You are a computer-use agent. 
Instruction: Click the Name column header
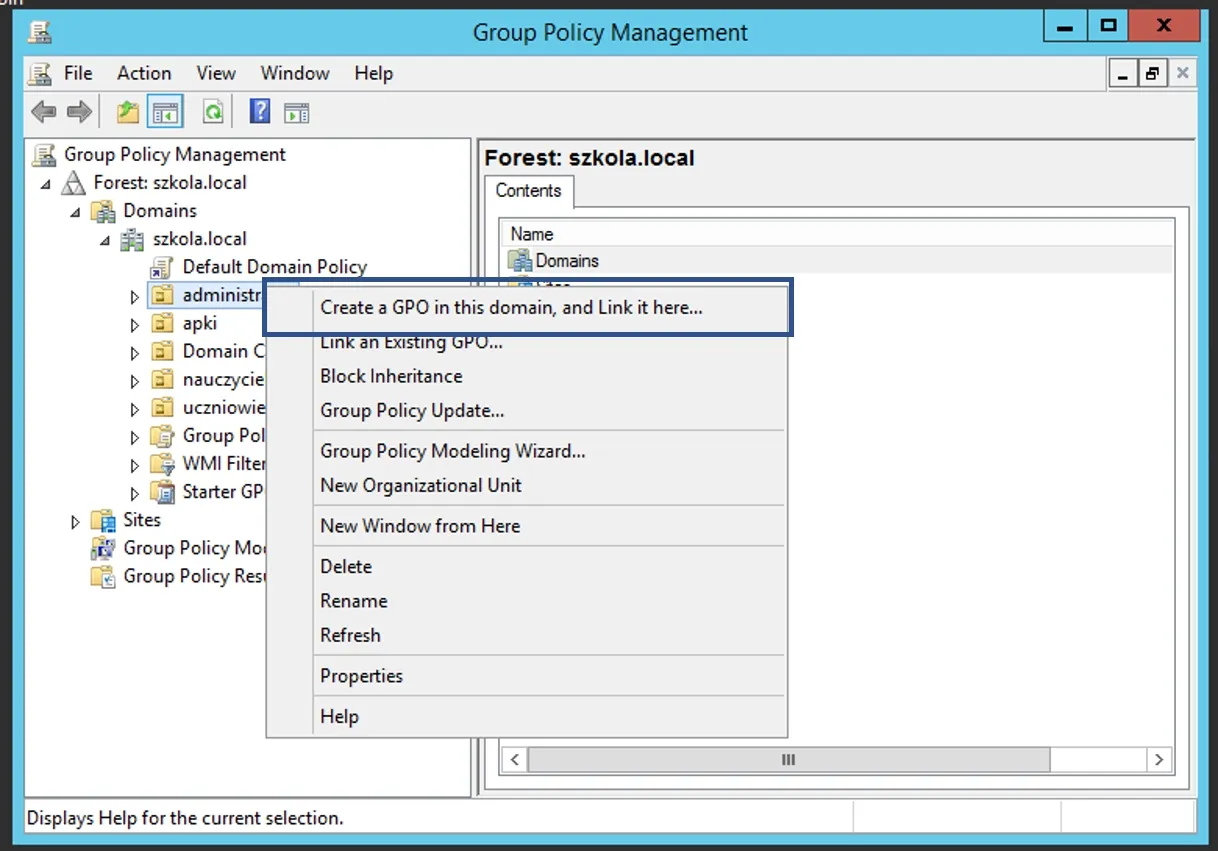pos(532,234)
